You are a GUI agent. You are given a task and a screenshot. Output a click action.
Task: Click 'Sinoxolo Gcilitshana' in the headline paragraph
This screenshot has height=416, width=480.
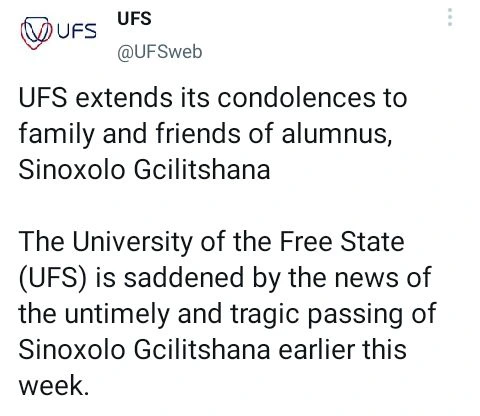[x=144, y=170]
